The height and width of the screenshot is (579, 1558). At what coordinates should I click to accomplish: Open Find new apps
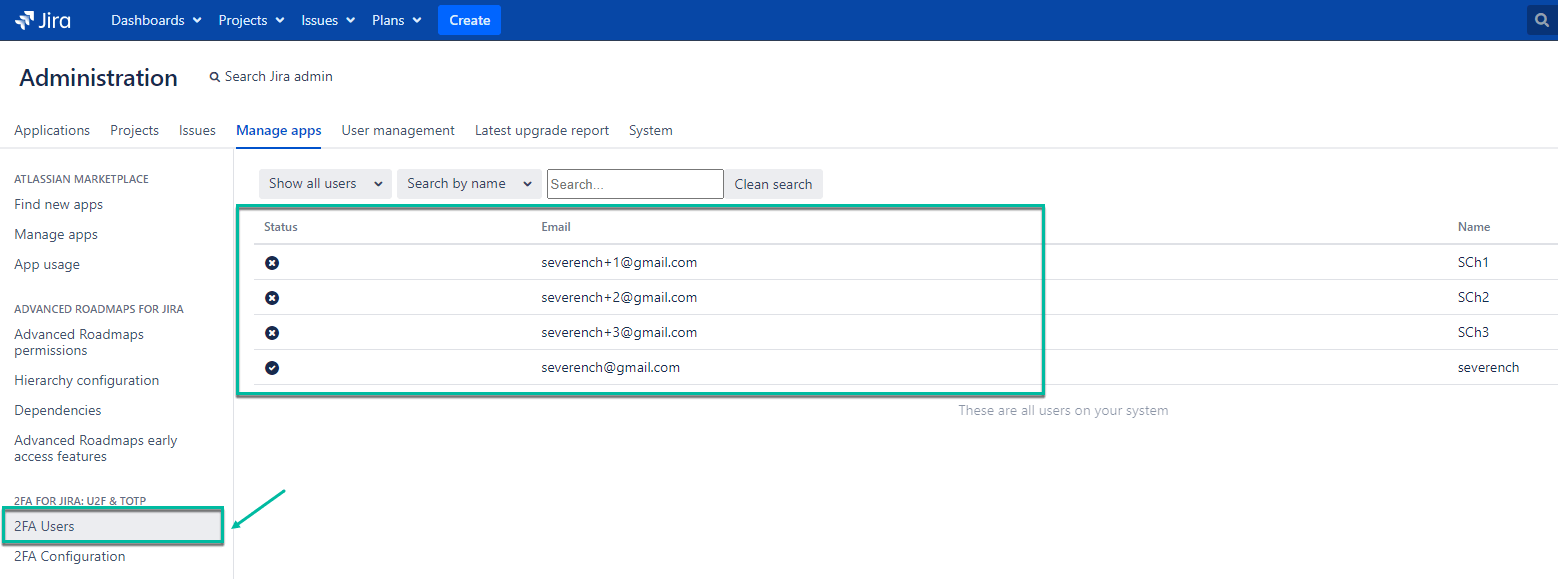57,204
